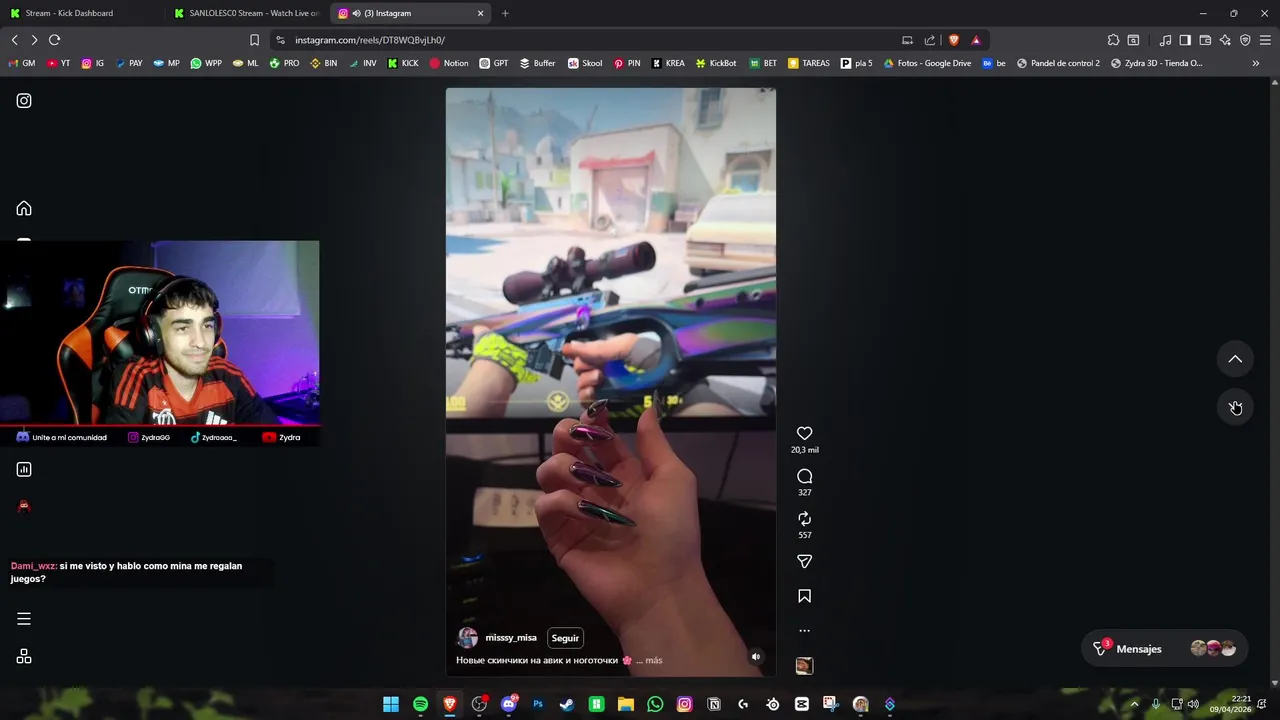The height and width of the screenshot is (720, 1280).
Task: Open Buffer bookmark
Action: pyautogui.click(x=537, y=63)
